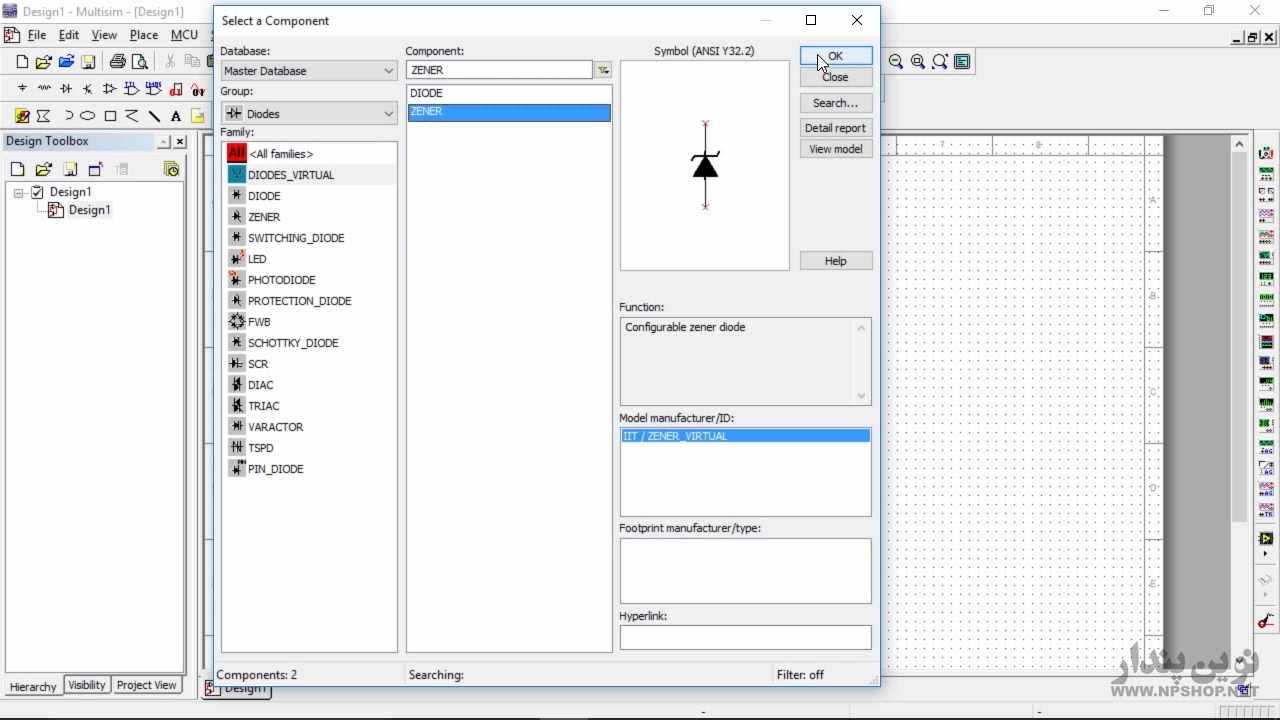
Task: Select the Multimeter instrument icon
Action: click(x=1266, y=153)
